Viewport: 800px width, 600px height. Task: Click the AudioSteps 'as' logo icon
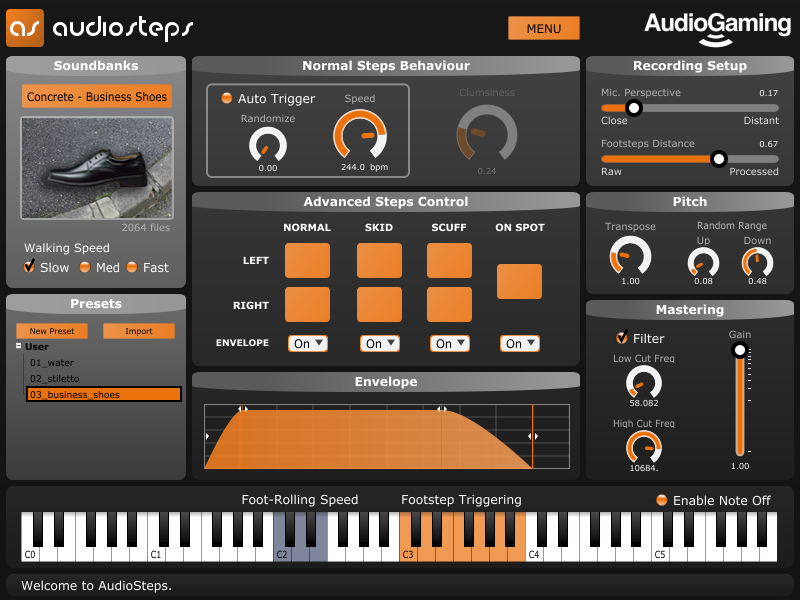coord(24,28)
